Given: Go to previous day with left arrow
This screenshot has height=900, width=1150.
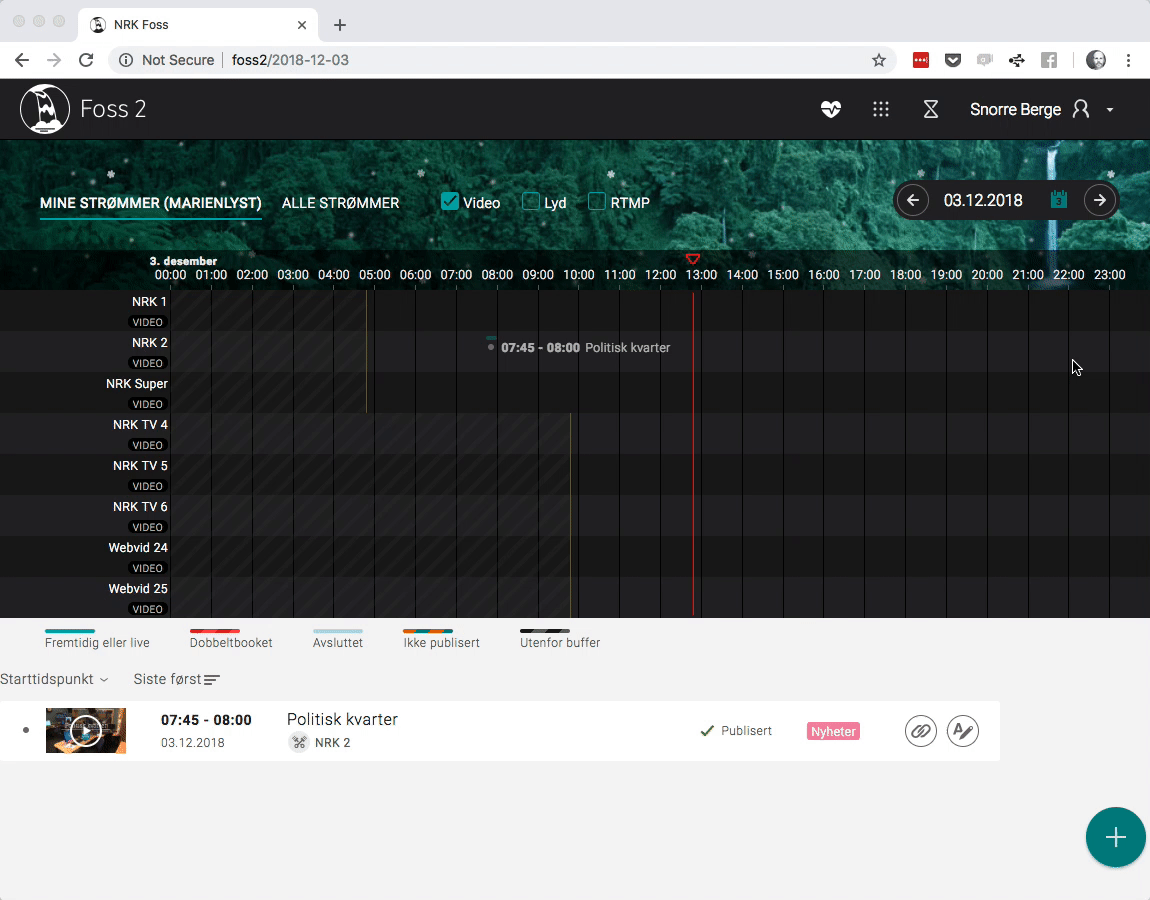Looking at the screenshot, I should tap(913, 200).
